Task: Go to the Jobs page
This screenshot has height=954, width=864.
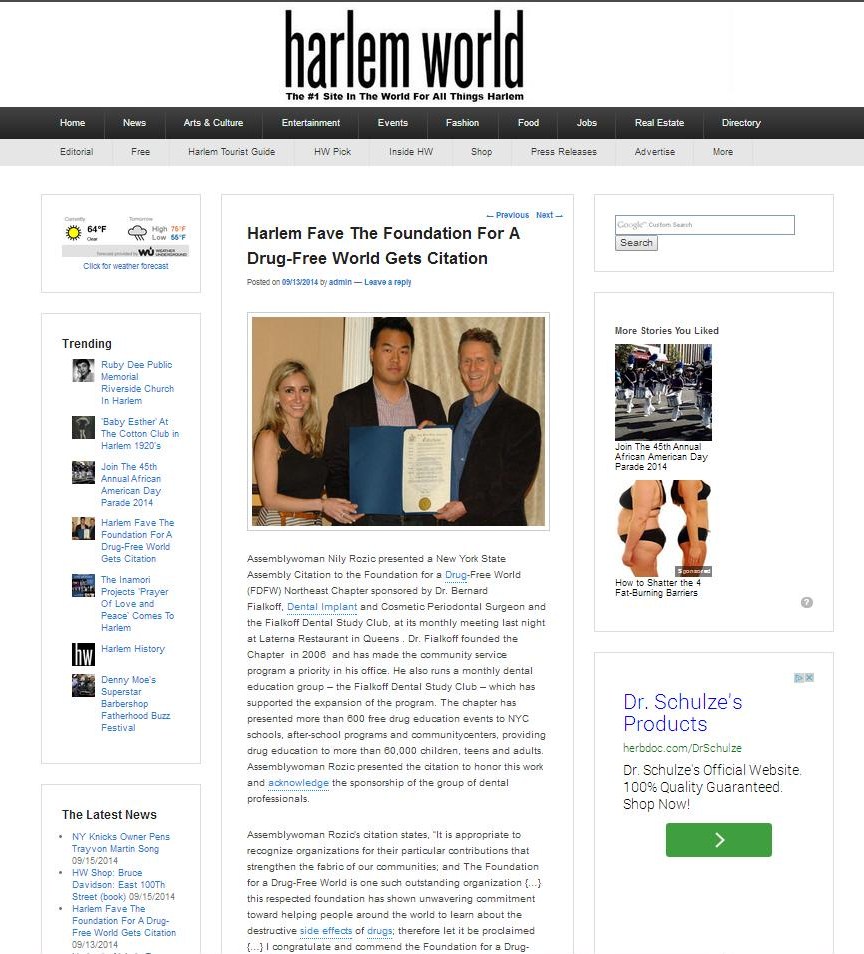Action: click(x=587, y=123)
